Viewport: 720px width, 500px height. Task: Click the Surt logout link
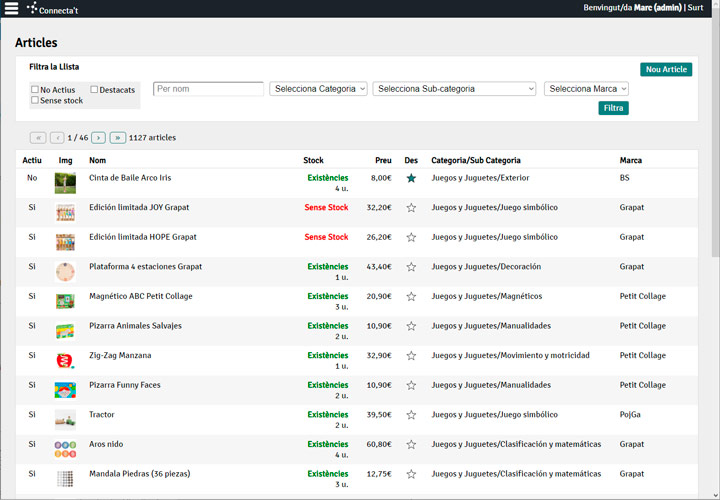point(695,8)
